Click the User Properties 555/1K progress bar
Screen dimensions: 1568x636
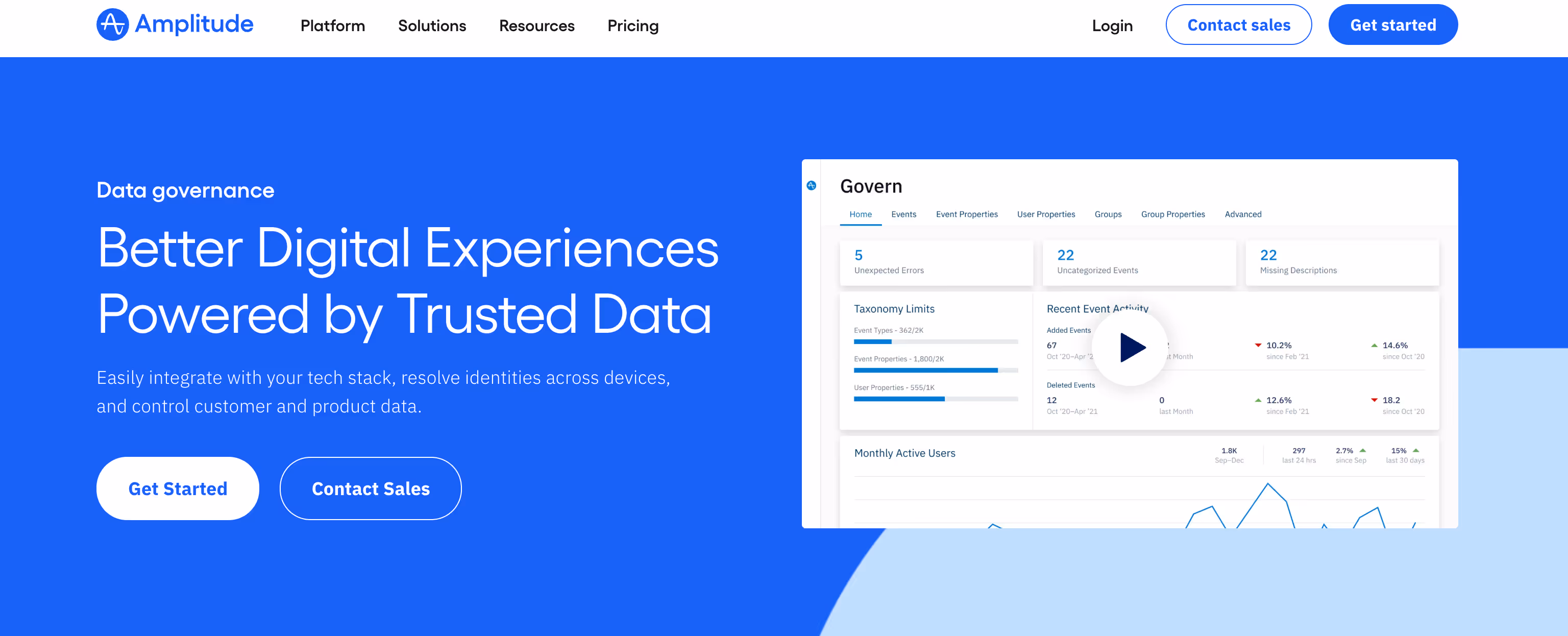(936, 399)
